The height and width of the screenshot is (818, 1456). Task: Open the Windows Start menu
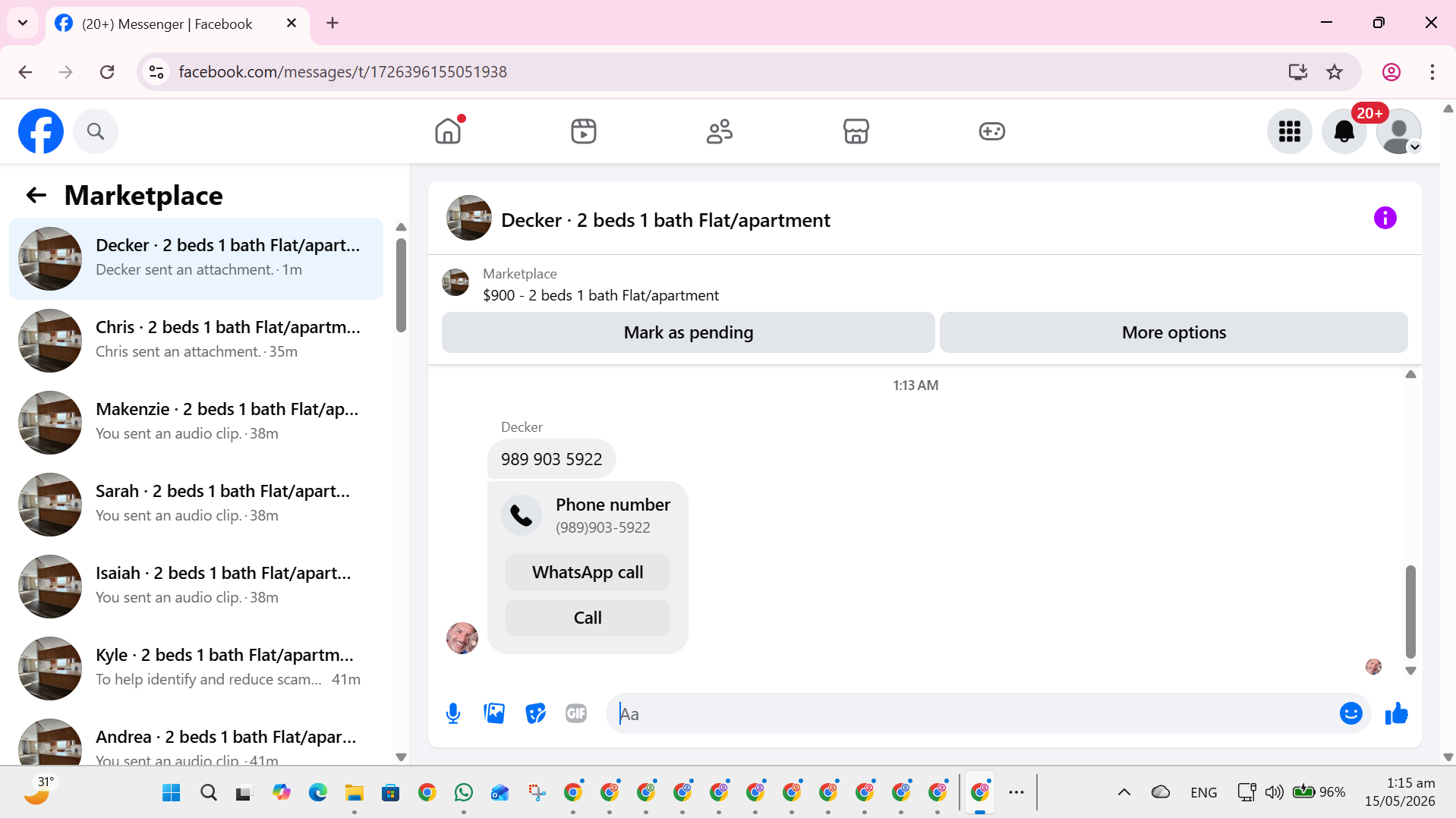tap(172, 792)
